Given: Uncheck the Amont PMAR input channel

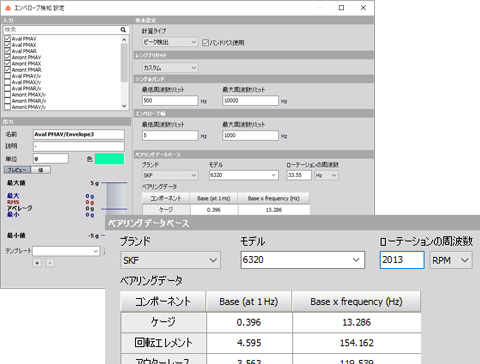Looking at the screenshot, I should (7, 70).
